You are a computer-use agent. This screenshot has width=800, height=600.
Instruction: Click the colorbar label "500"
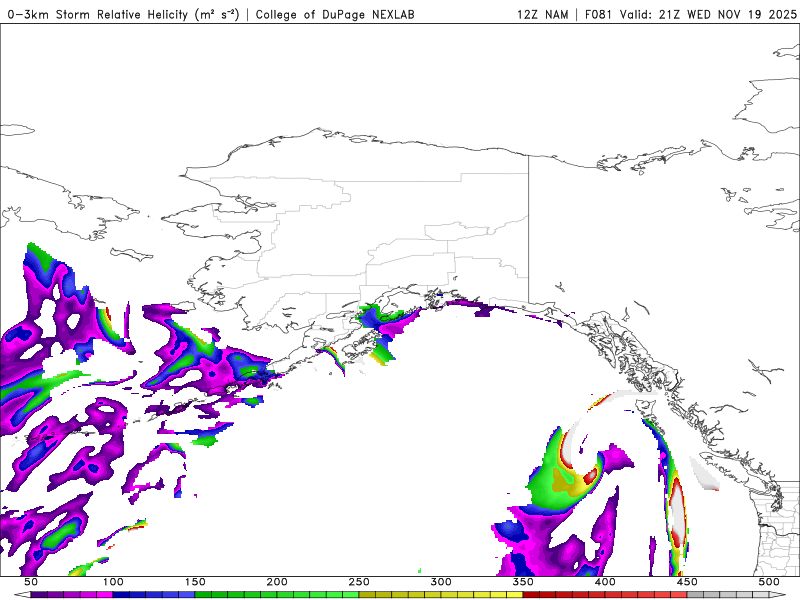tap(769, 582)
